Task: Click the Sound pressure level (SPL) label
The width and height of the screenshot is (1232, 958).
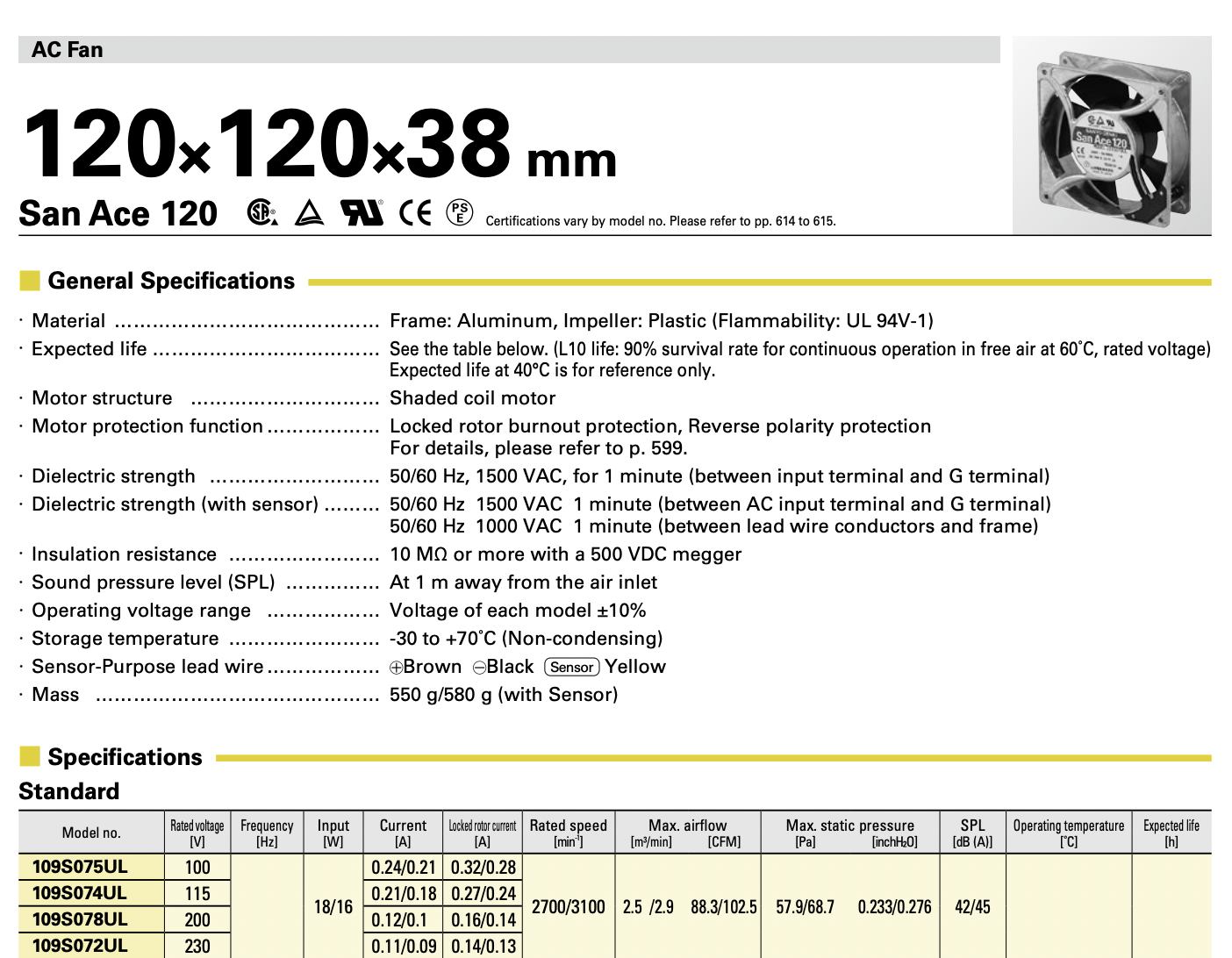Action: [154, 583]
